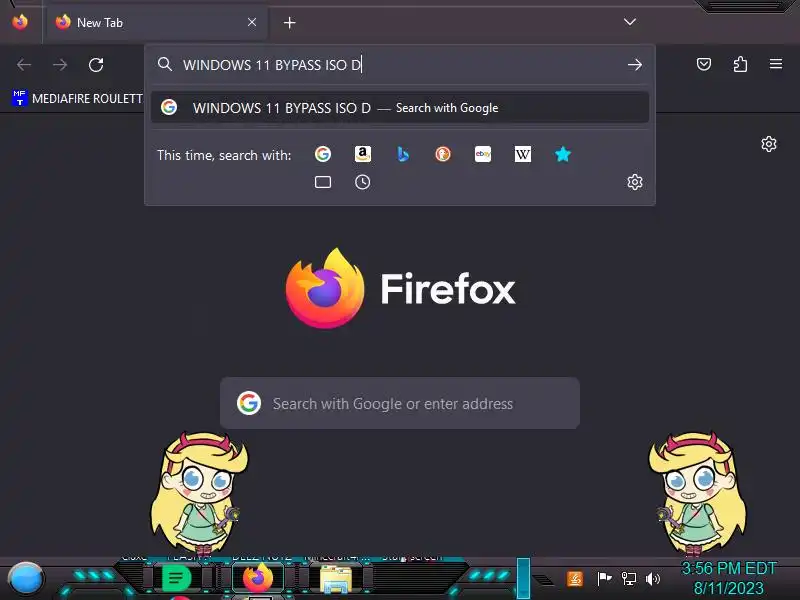Go forward with the forward arrow
This screenshot has height=600, width=800.
60,65
